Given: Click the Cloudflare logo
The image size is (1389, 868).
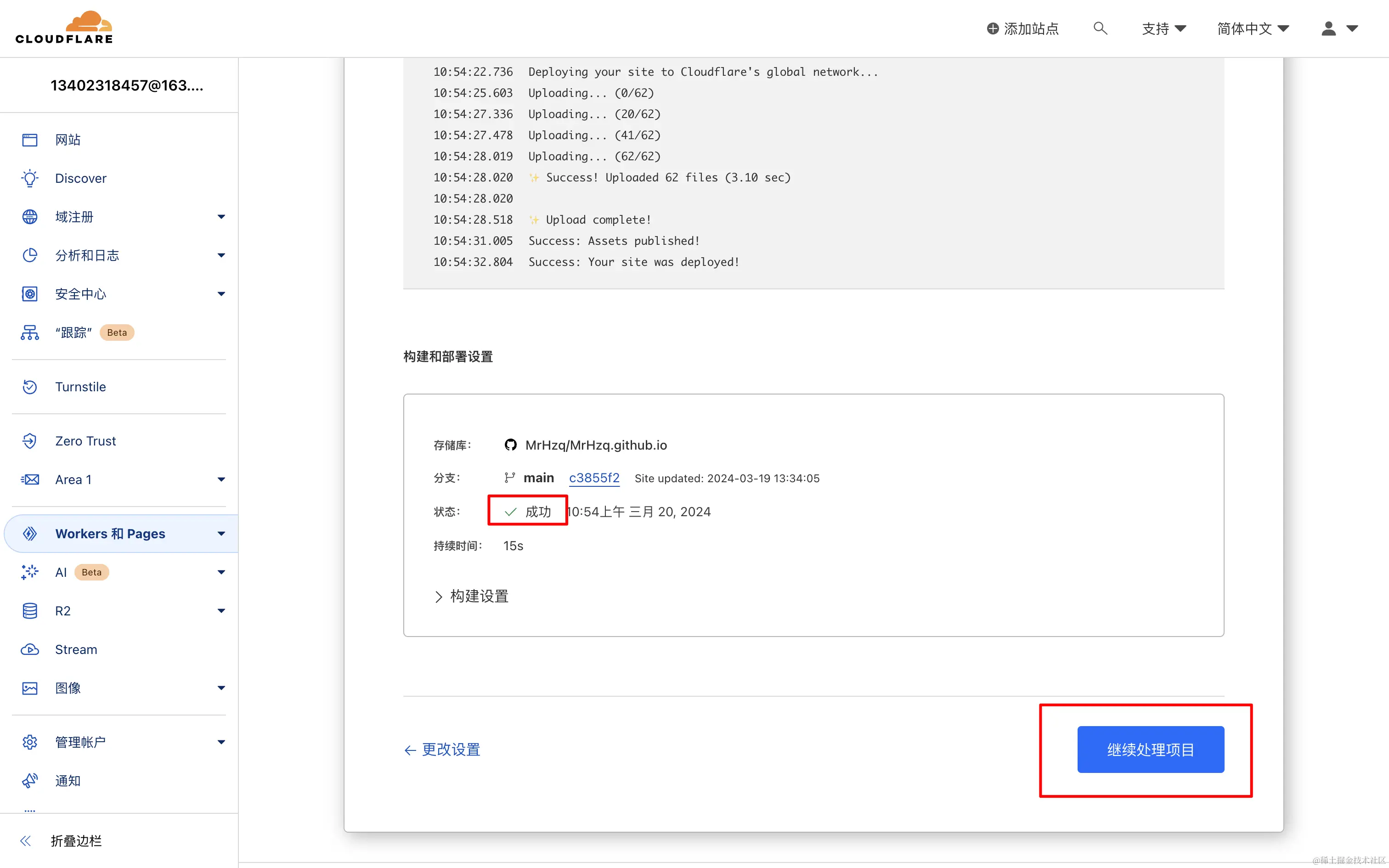Looking at the screenshot, I should [64, 28].
